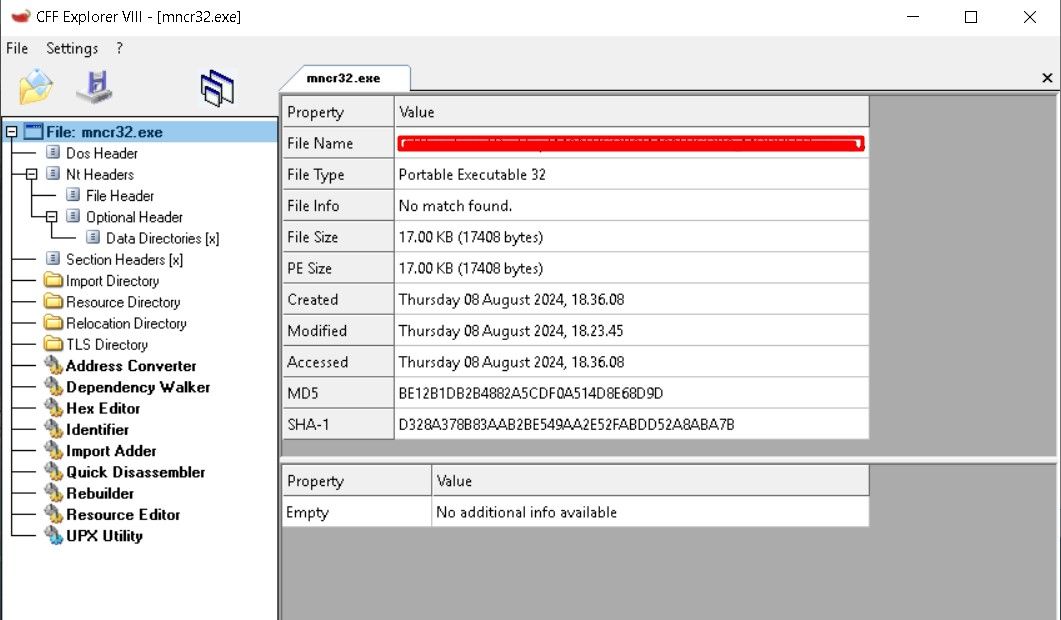Open Import Directory folder item
Viewport: 1061px width, 620px height.
112,281
